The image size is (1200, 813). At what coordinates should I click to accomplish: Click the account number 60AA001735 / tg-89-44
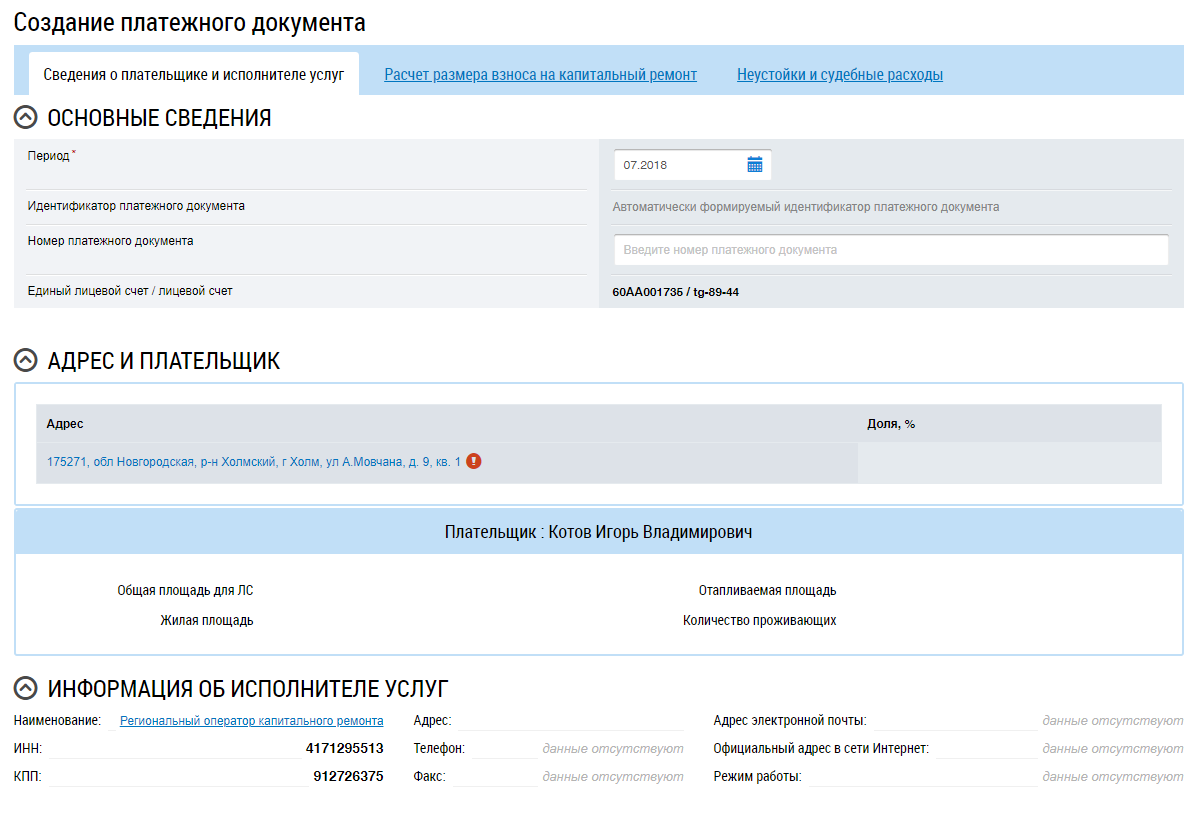pyautogui.click(x=675, y=292)
